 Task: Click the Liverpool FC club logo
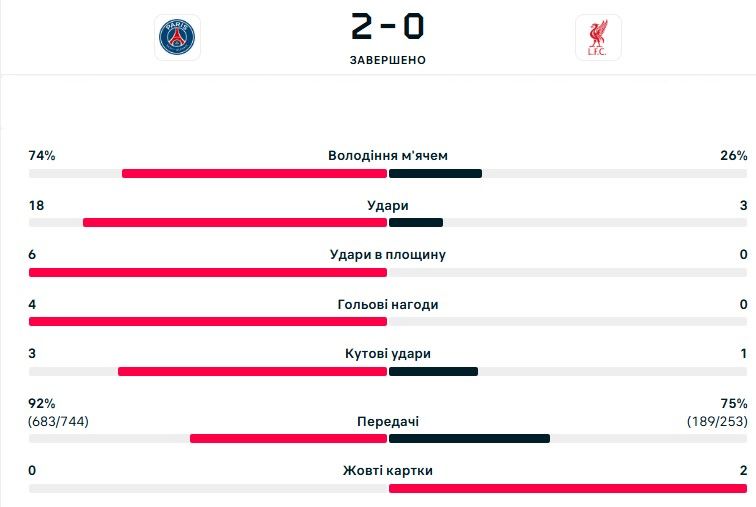point(597,38)
